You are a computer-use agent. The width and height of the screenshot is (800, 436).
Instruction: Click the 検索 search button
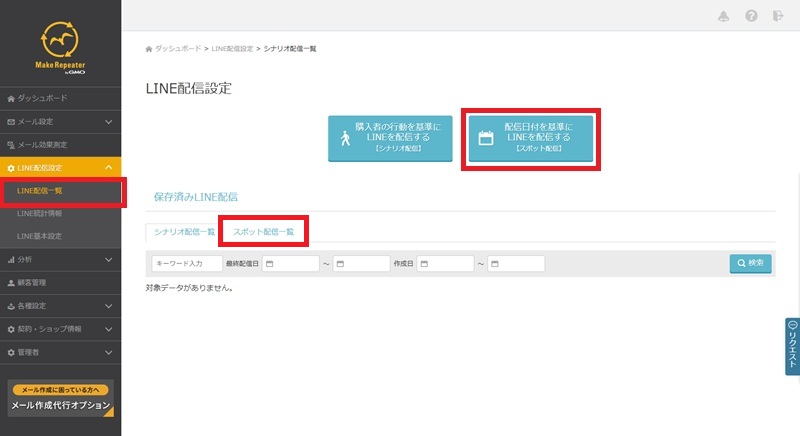tap(751, 263)
